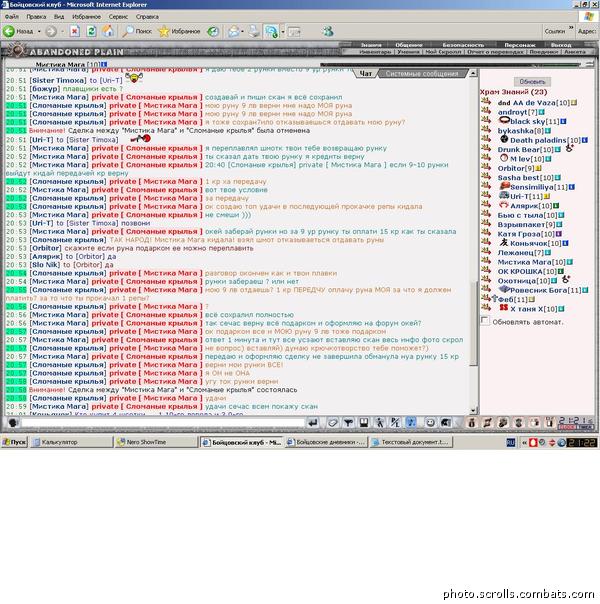
Task: Expand the Ссылки links toolbar chevron
Action: tap(571, 28)
